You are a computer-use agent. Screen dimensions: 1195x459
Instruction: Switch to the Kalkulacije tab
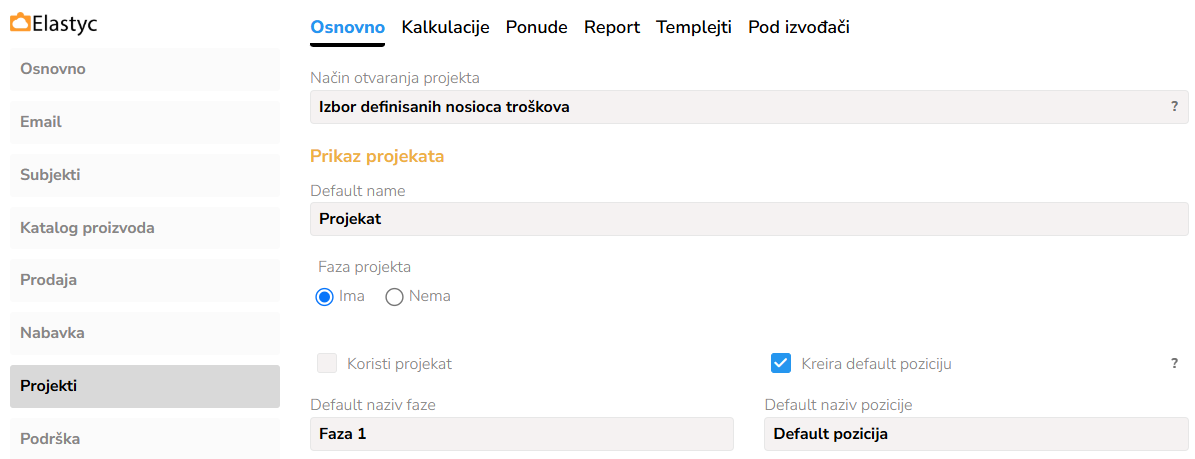point(445,28)
